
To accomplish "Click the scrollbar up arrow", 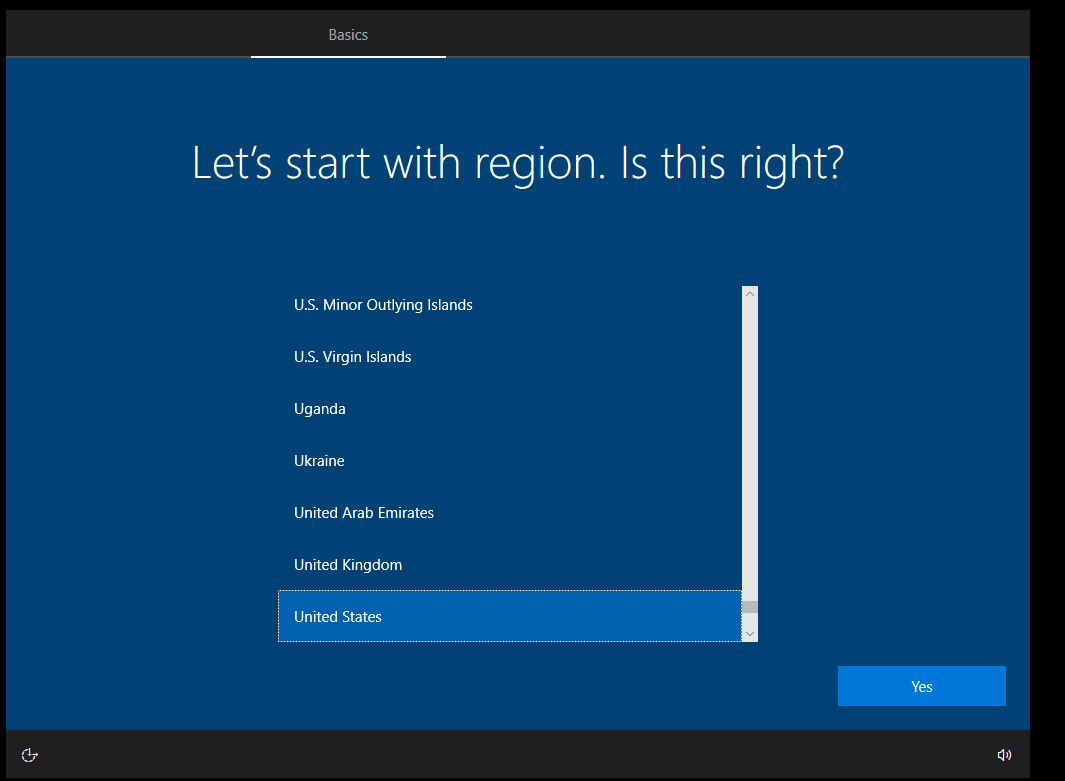I will coord(750,293).
